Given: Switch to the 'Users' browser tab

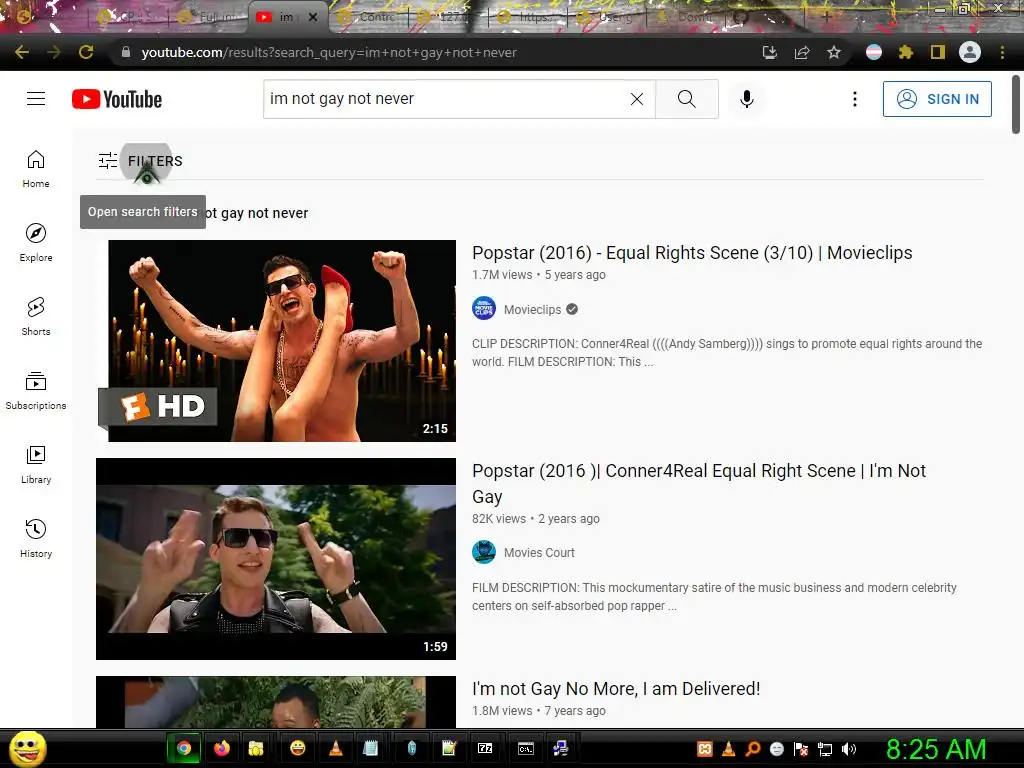Looking at the screenshot, I should click(x=607, y=17).
